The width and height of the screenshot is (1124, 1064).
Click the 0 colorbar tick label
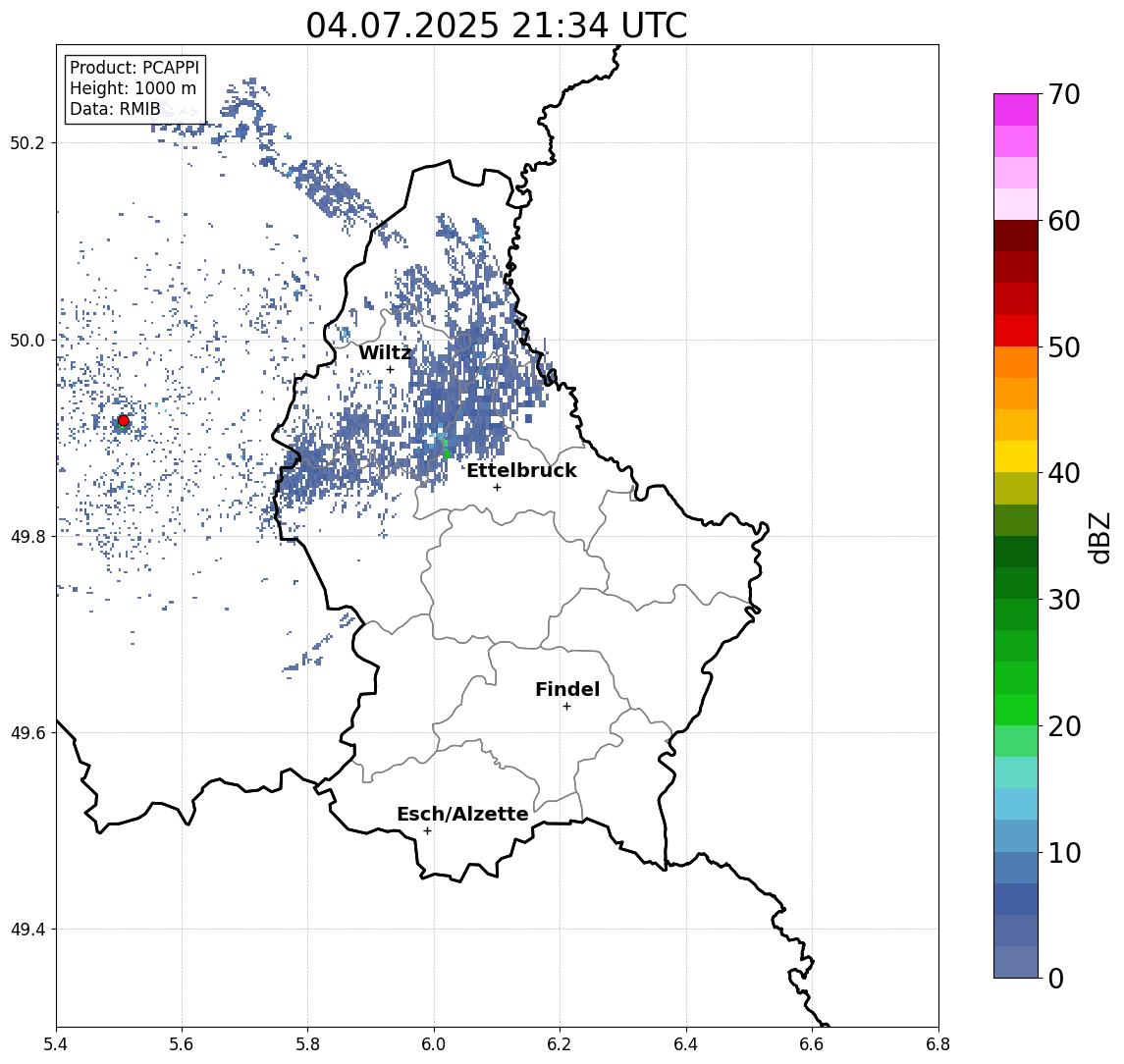[1056, 978]
